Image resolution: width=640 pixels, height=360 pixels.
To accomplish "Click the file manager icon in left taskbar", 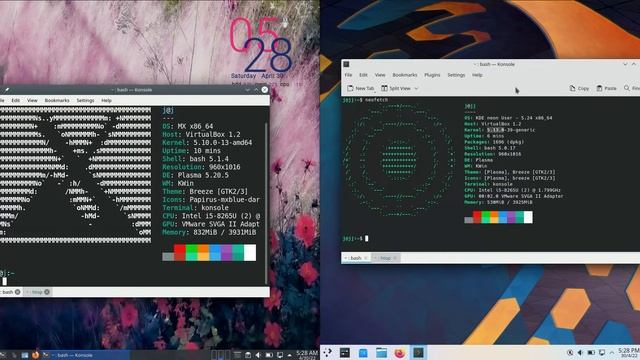I will tap(25, 355).
